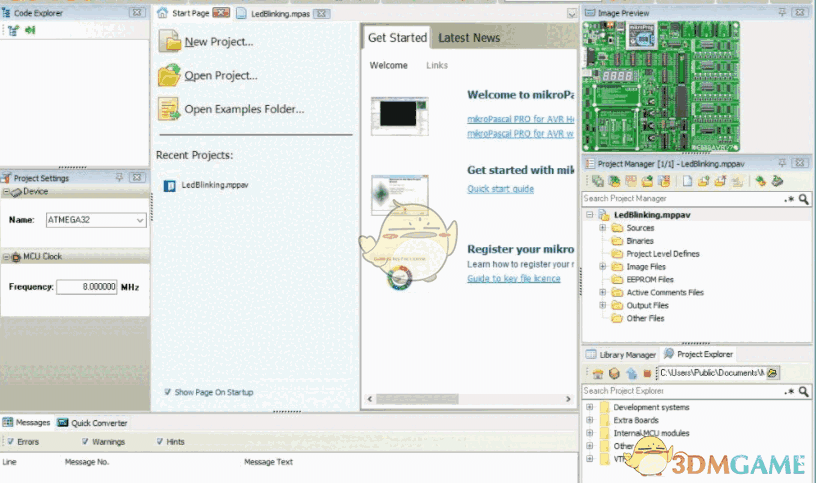Screen dimensions: 816x483
Task: Select the Get Started tab
Action: pyautogui.click(x=397, y=37)
